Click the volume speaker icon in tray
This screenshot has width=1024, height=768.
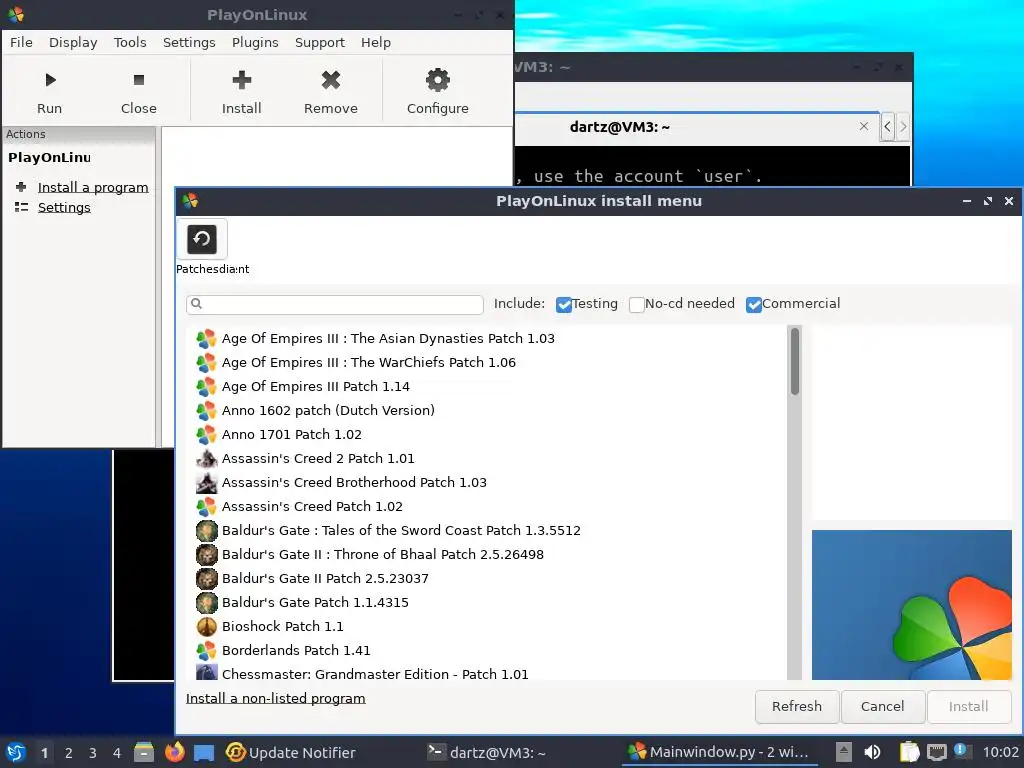(x=872, y=752)
